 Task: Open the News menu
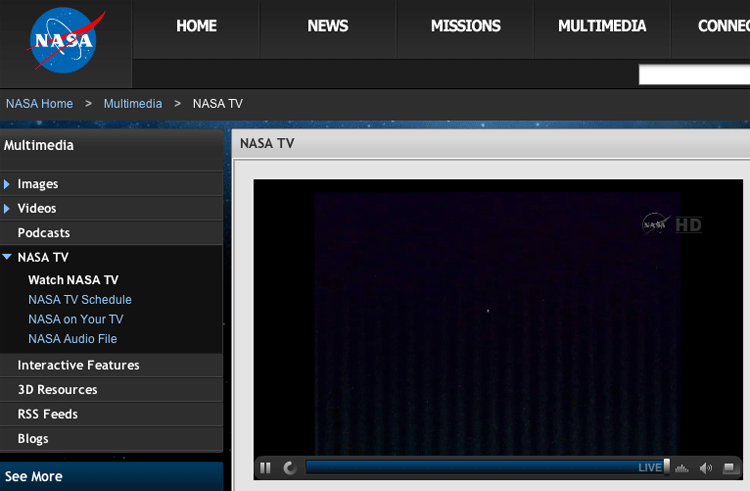tap(327, 27)
